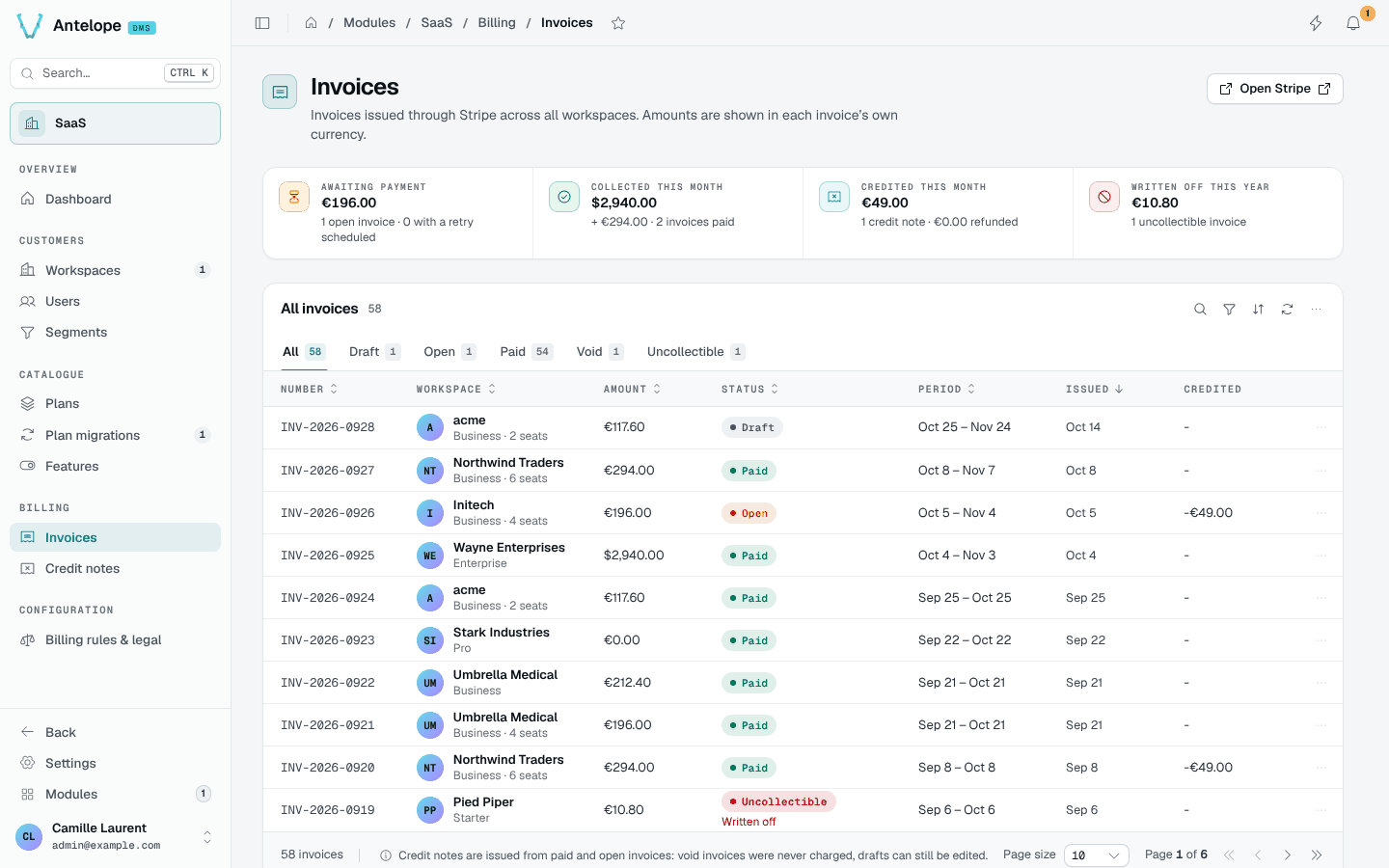Image resolution: width=1389 pixels, height=868 pixels.
Task: Open the Billing breadcrumb link
Action: tap(497, 23)
